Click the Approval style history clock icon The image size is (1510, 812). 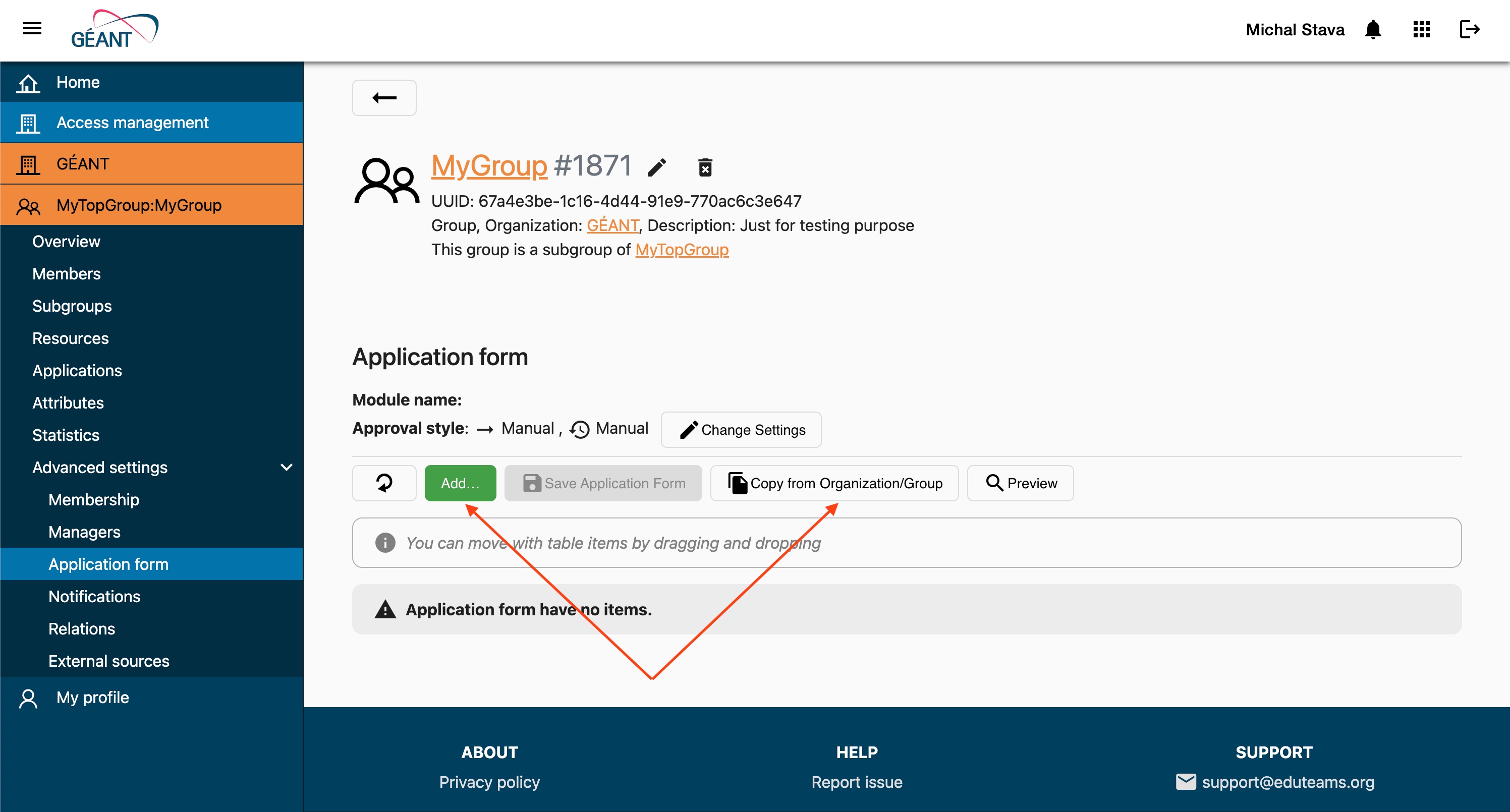[x=579, y=429]
